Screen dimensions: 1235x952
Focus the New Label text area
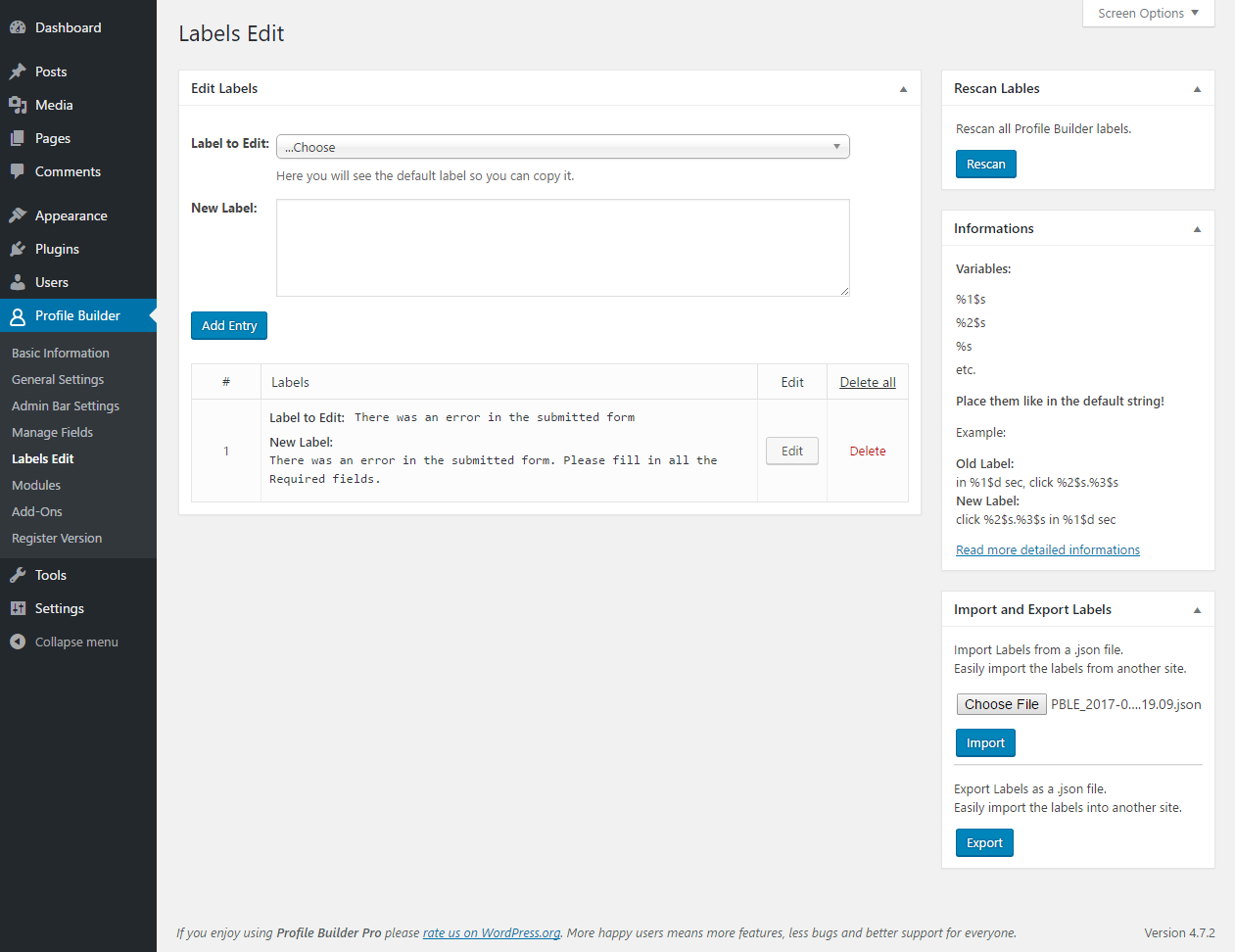point(563,248)
